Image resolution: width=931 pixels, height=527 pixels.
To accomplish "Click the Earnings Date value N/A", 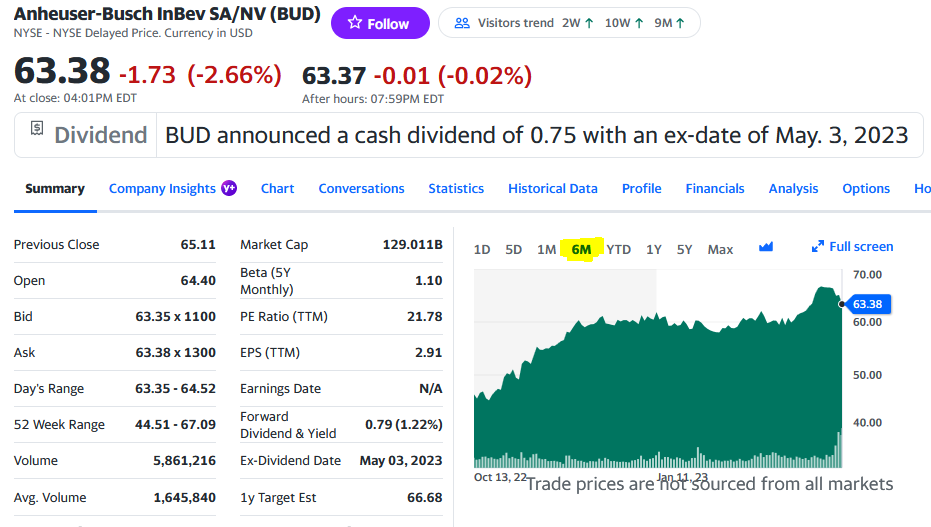I will pos(430,389).
